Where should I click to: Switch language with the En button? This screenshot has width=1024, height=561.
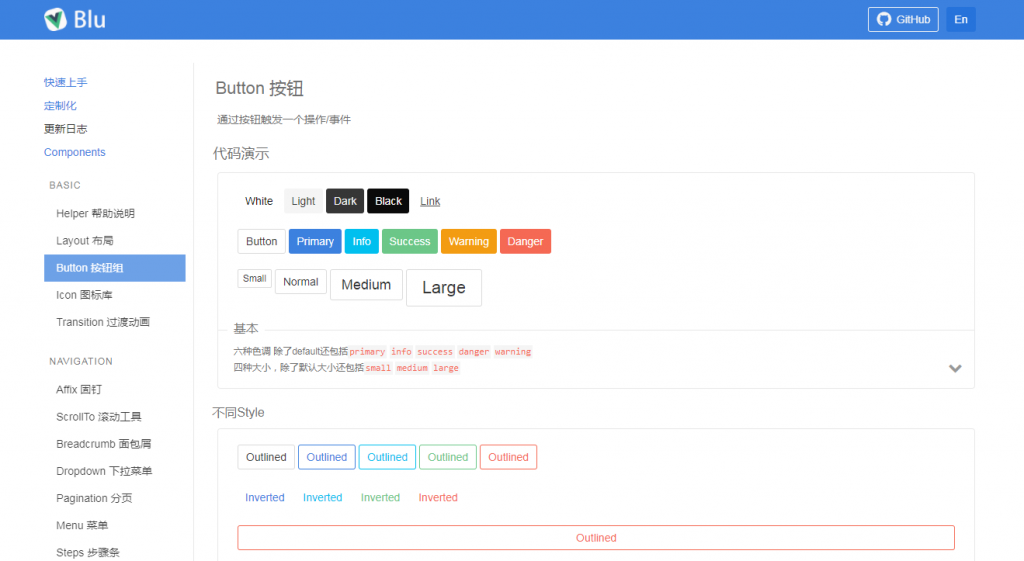[x=960, y=20]
